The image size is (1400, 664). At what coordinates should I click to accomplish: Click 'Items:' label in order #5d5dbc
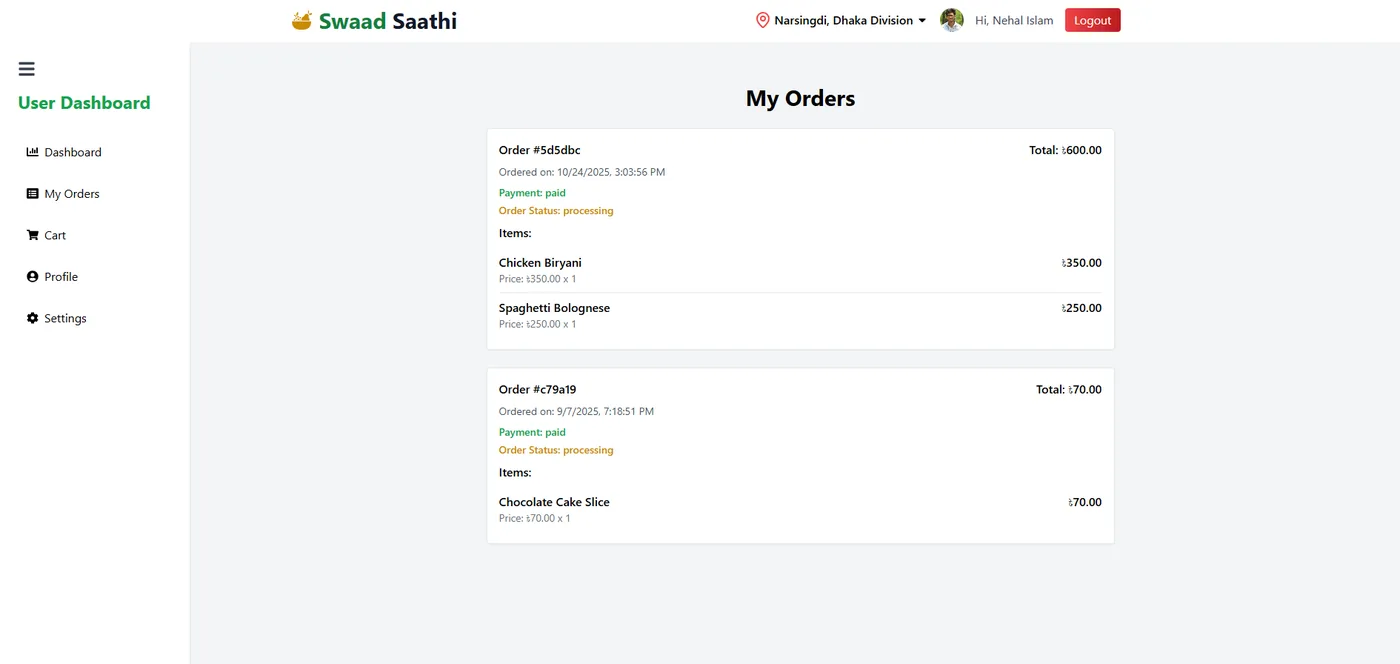click(515, 233)
